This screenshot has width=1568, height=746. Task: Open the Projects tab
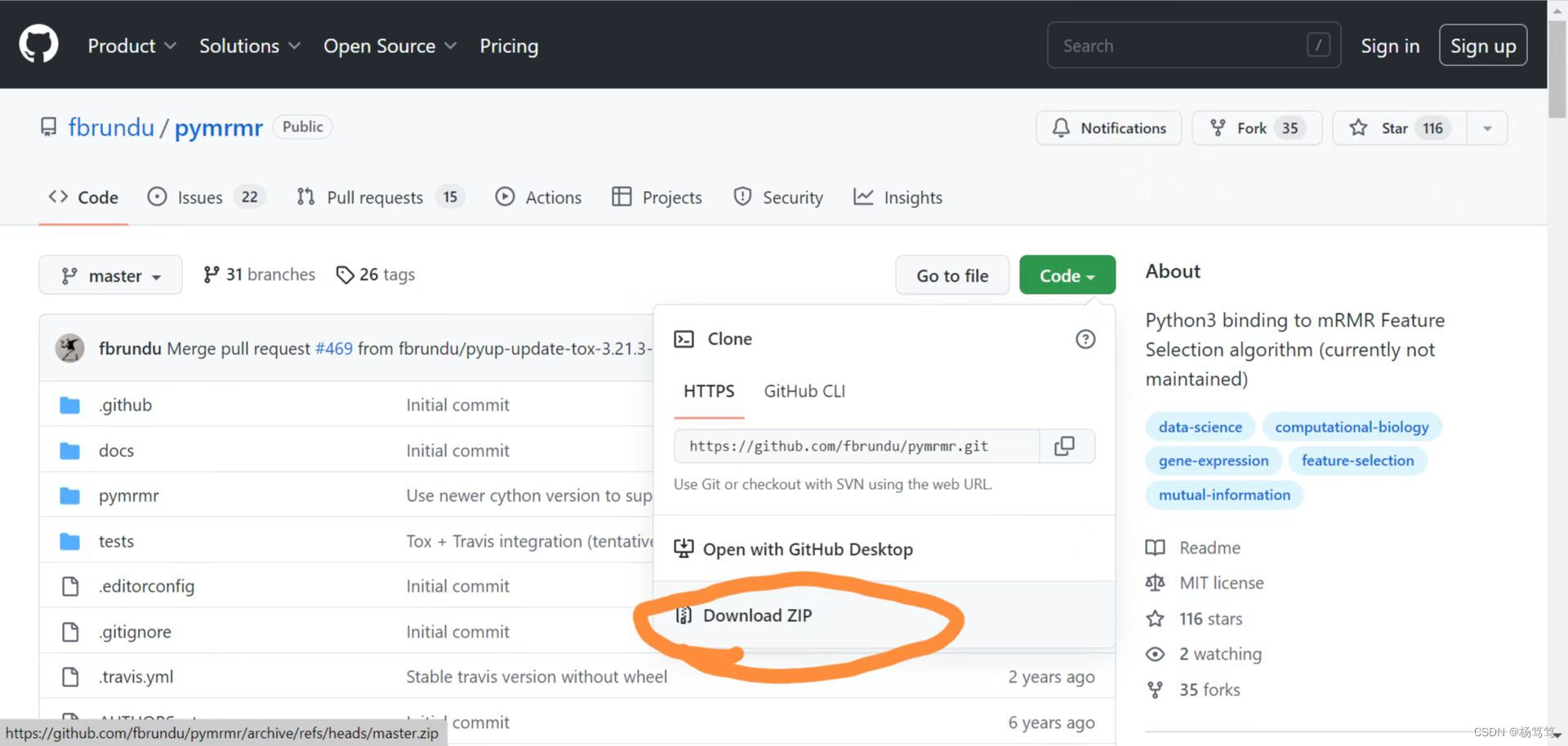point(657,198)
